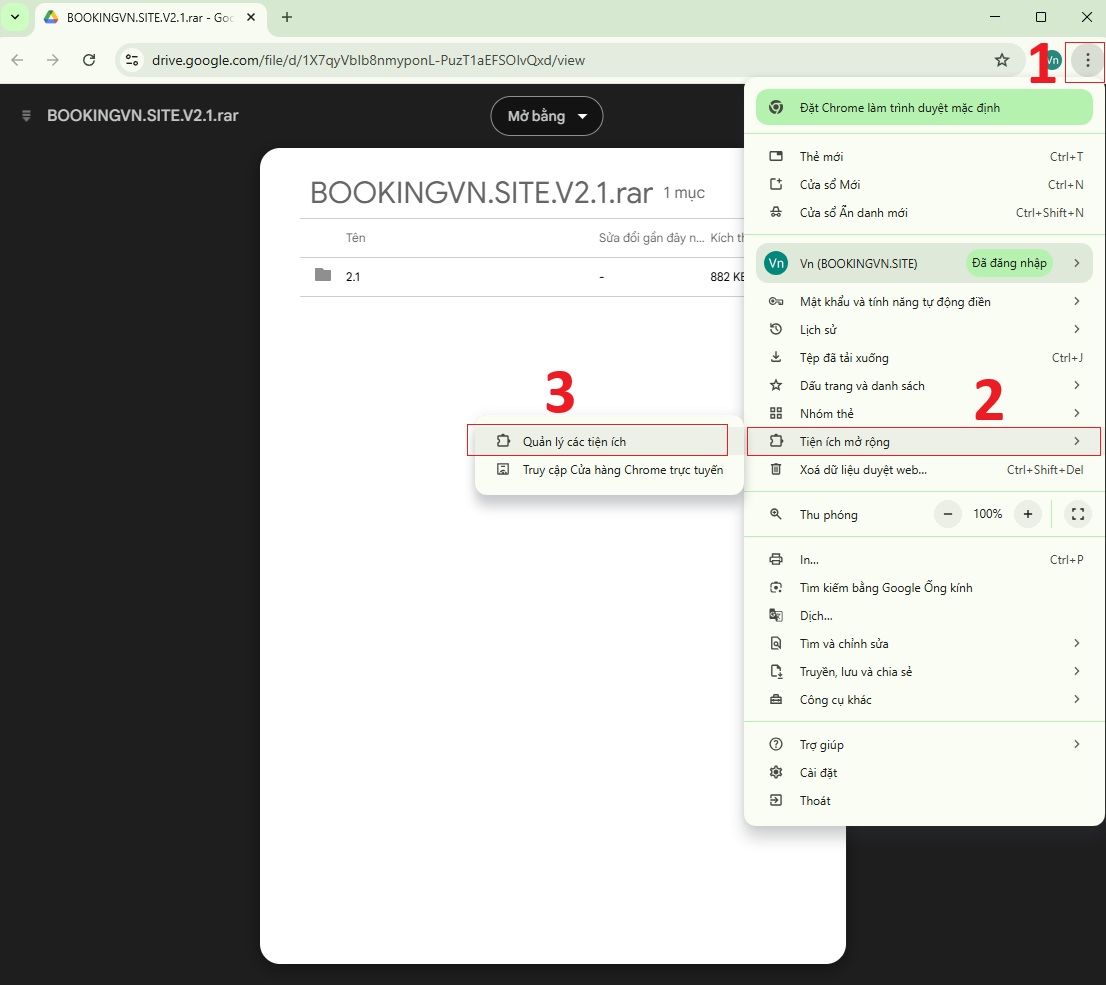Click the Google Lens search icon
1106x985 pixels.
click(776, 587)
